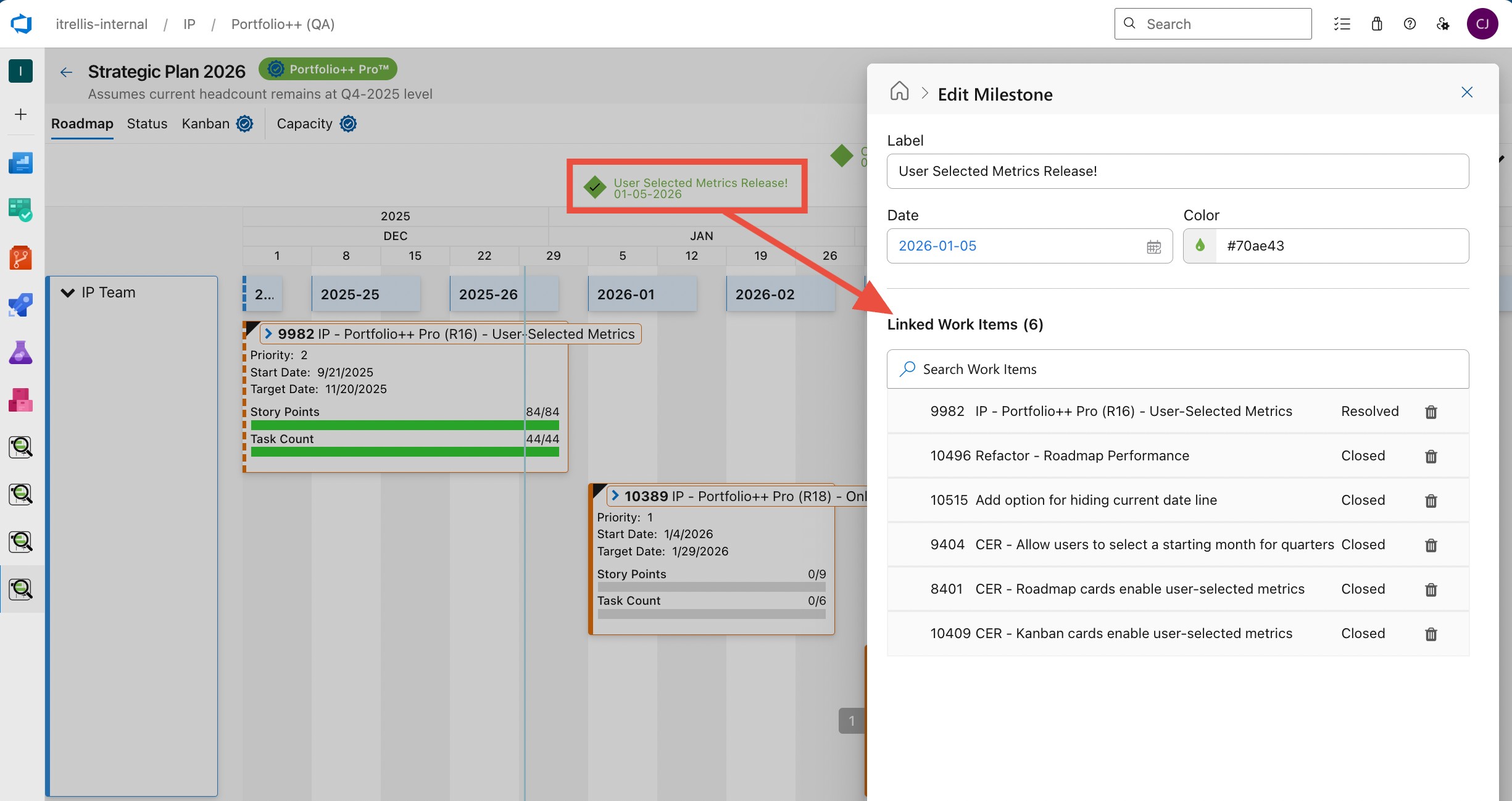Switch to the Status tab
1512x801 pixels.
(x=147, y=123)
